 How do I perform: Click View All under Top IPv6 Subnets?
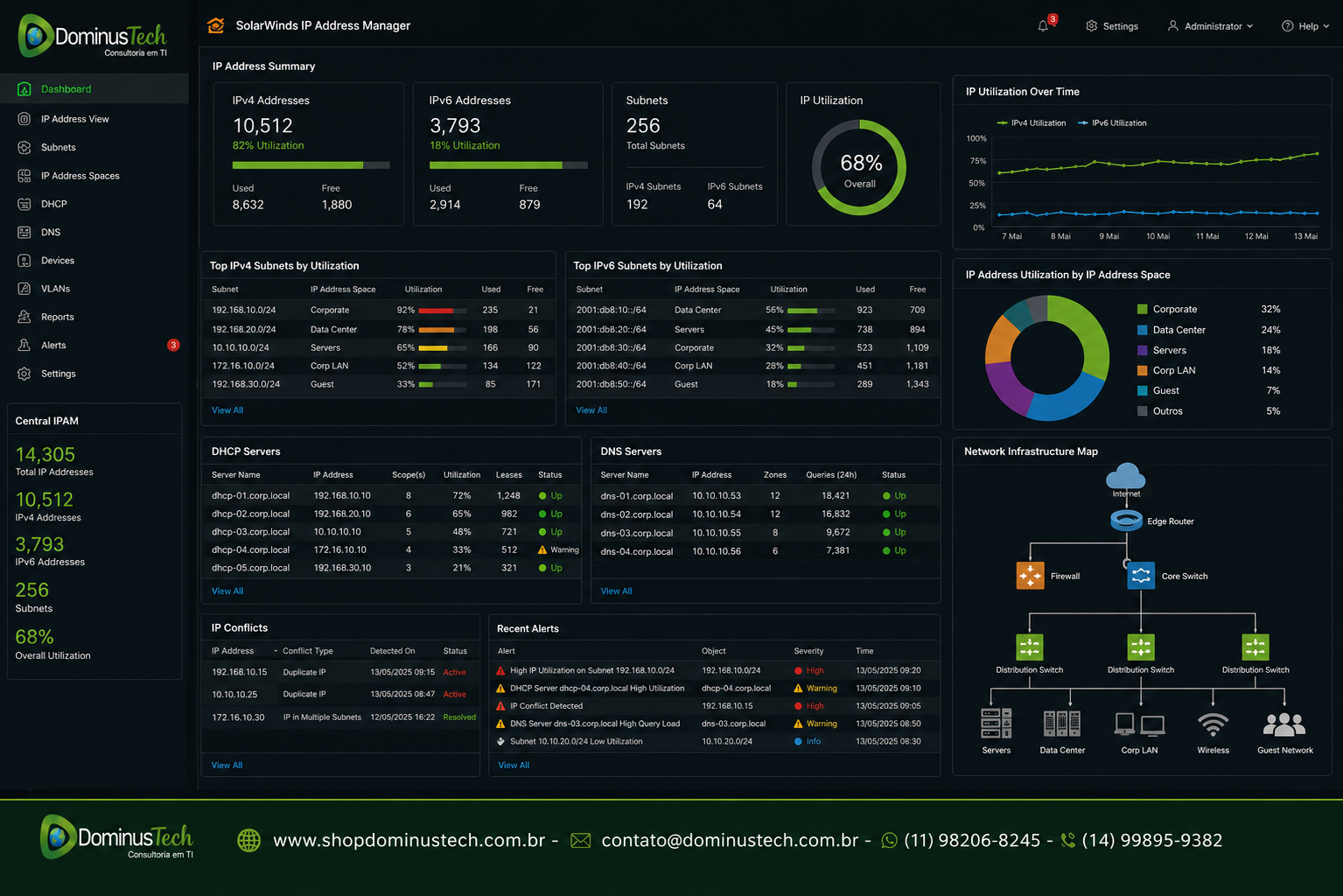point(591,410)
